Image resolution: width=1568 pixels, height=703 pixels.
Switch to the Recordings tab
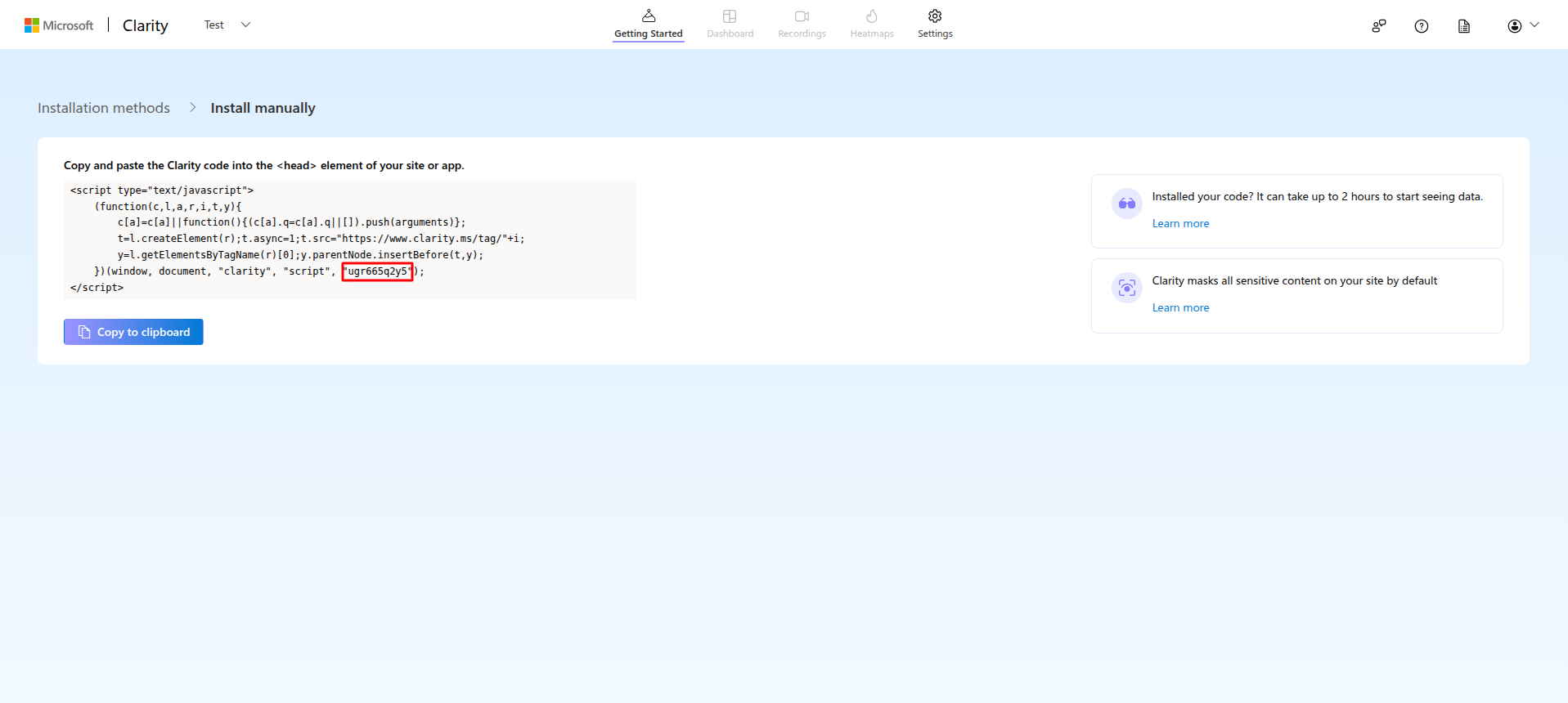(x=802, y=25)
